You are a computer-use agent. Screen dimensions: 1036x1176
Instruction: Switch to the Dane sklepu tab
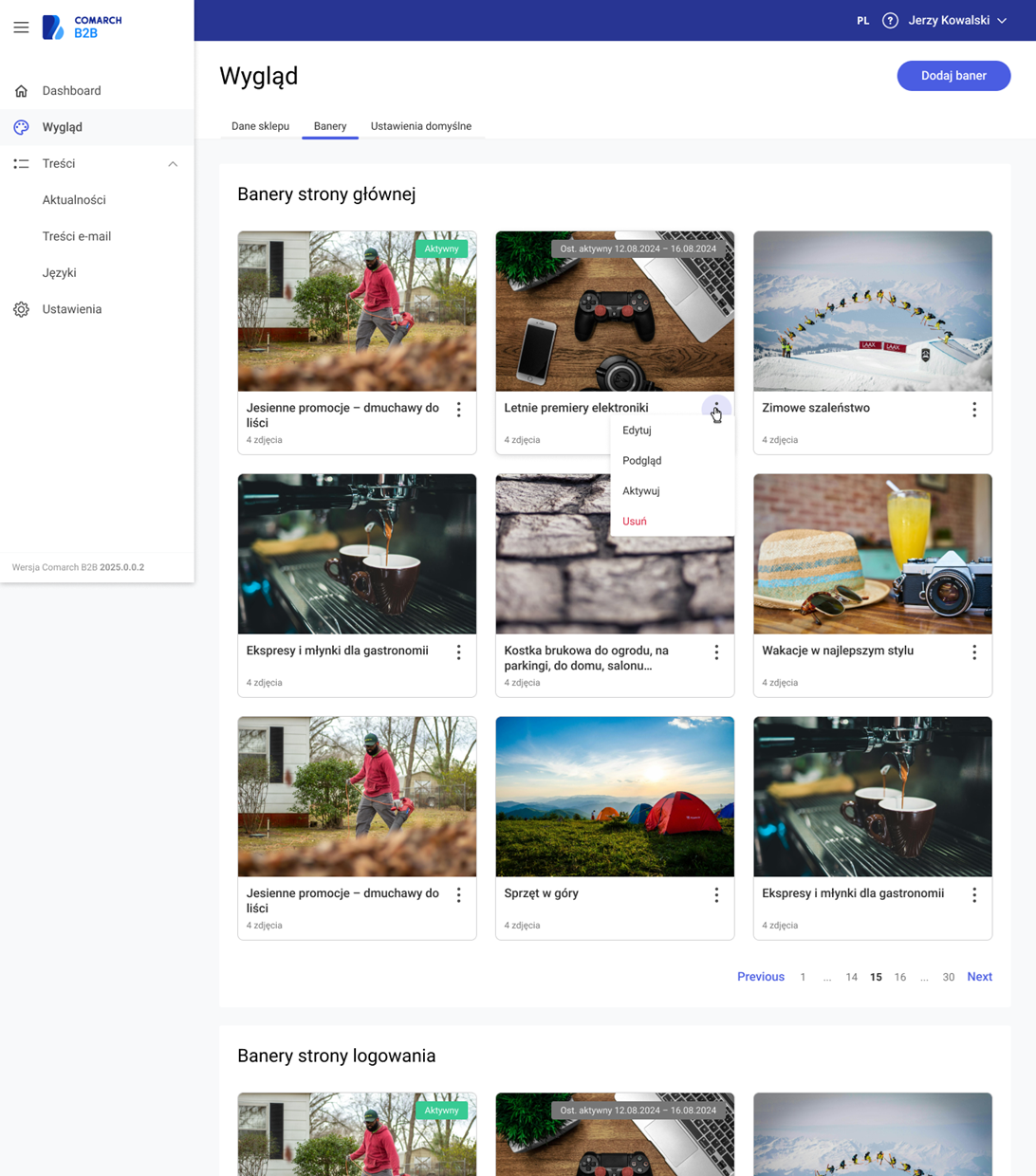[260, 126]
